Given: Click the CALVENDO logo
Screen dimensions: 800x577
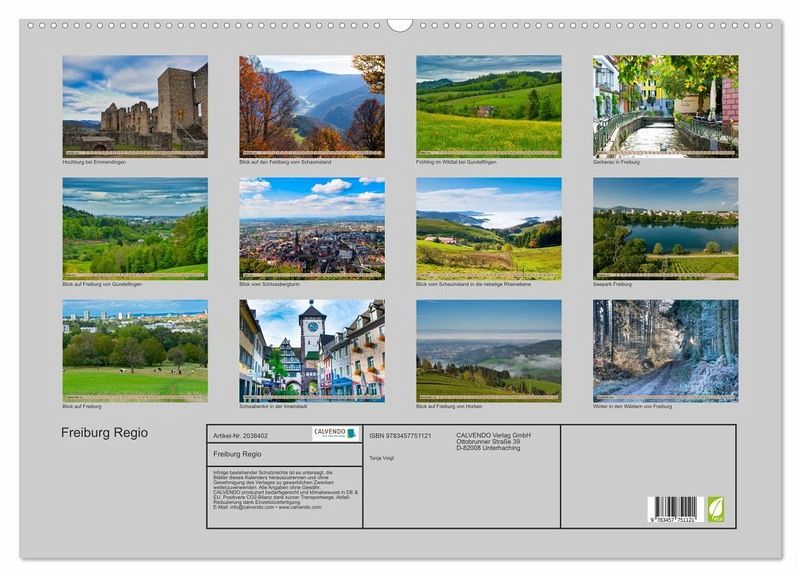Looking at the screenshot, I should tap(335, 434).
